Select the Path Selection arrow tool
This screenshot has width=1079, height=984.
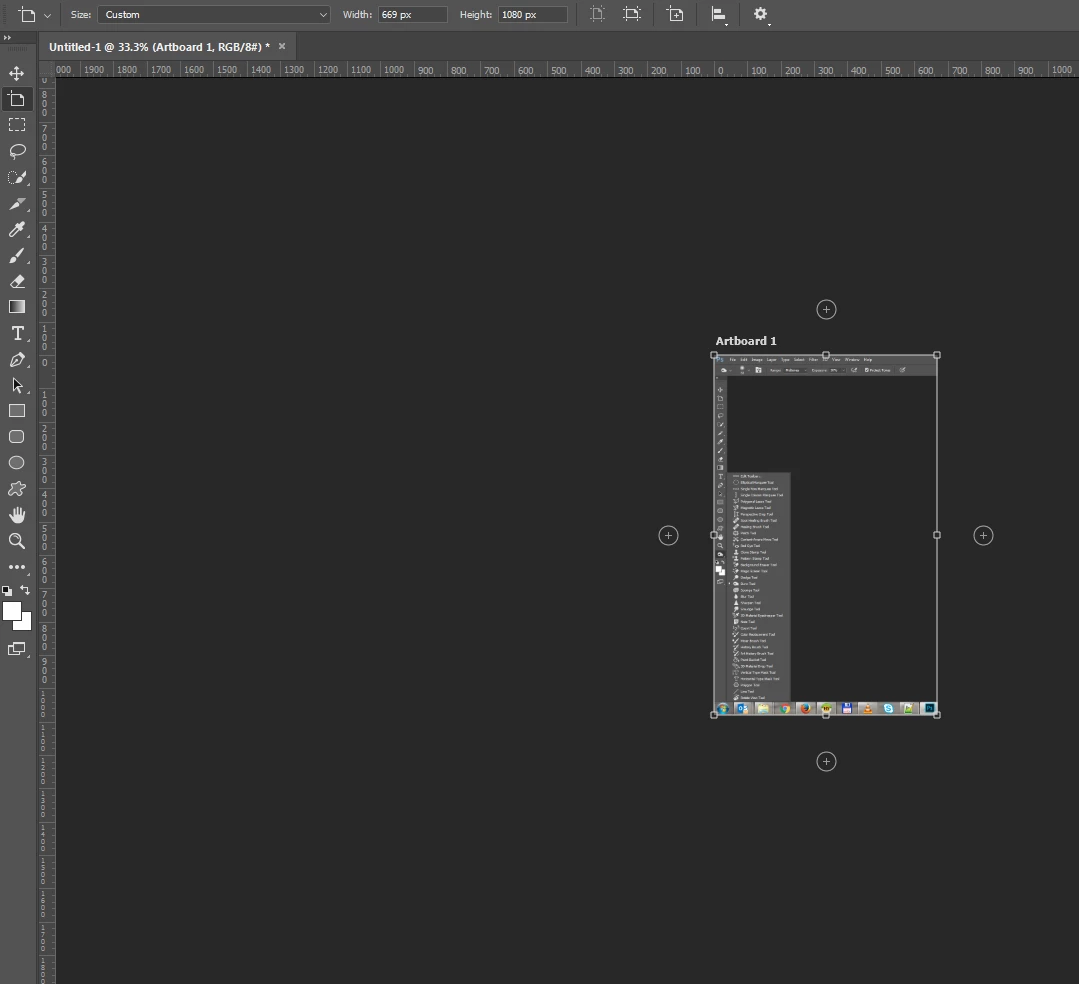pos(17,385)
